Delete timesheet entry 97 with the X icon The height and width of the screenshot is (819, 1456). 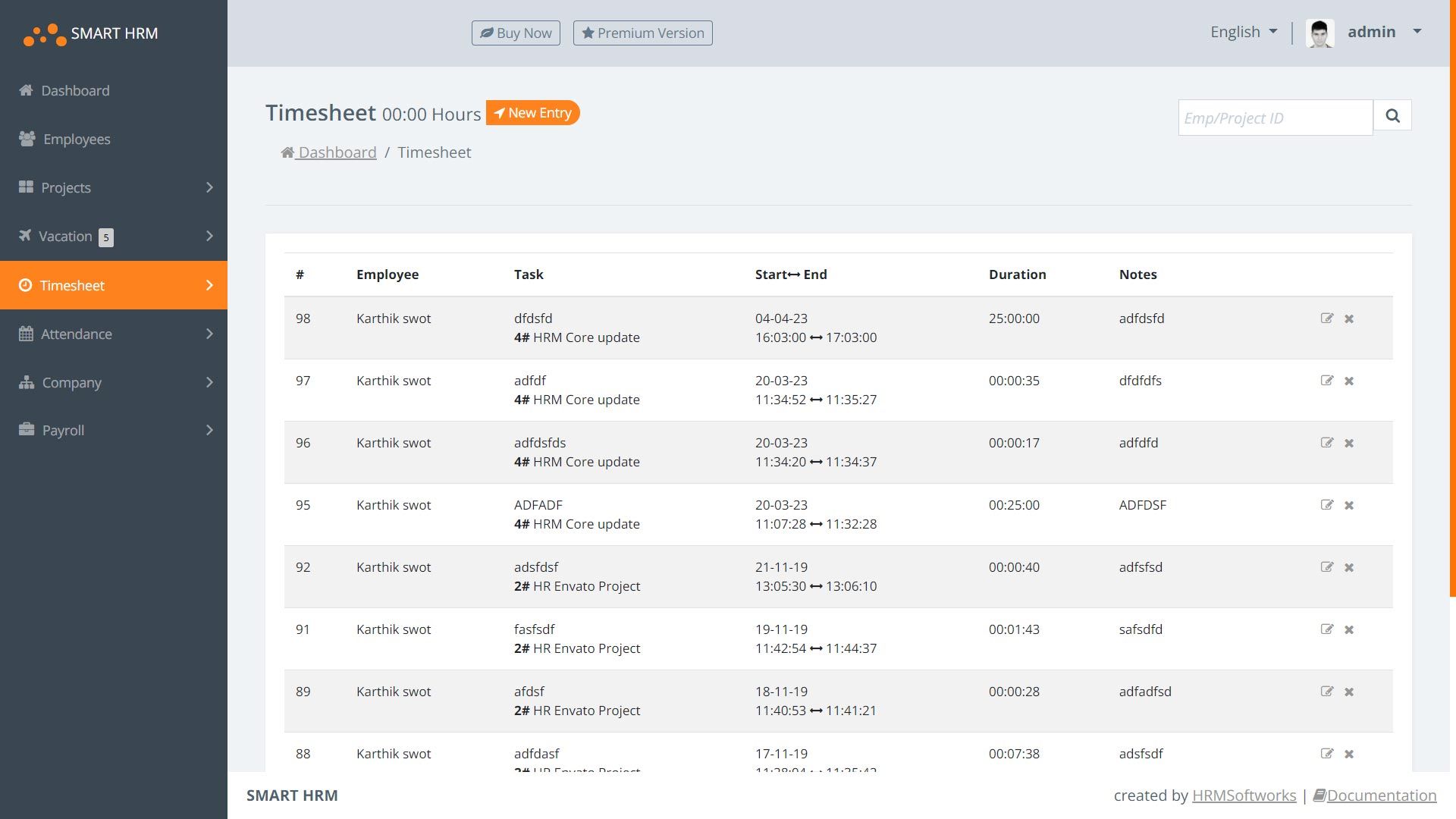click(x=1349, y=381)
